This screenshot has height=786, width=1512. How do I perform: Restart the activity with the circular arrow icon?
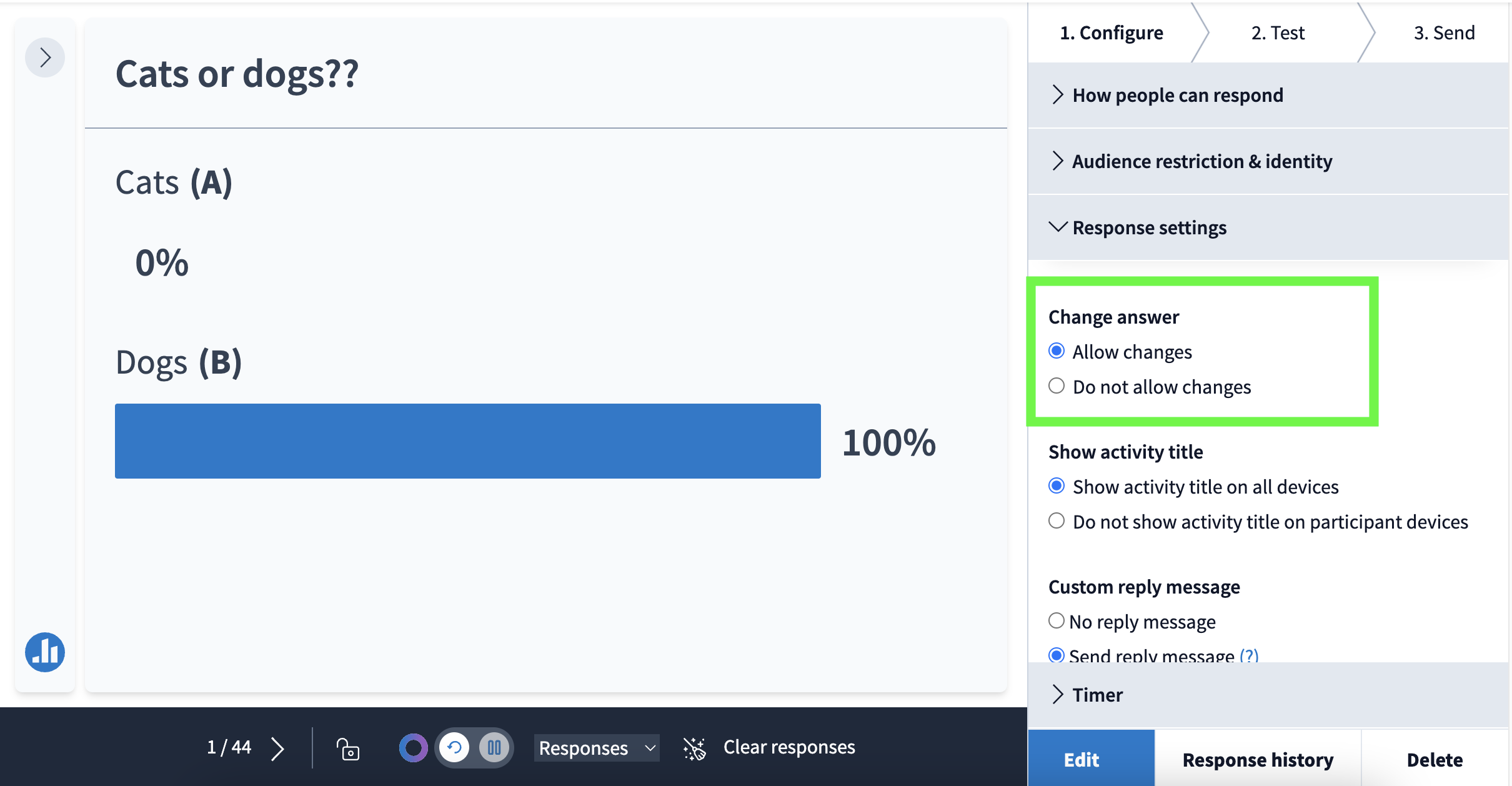(454, 747)
